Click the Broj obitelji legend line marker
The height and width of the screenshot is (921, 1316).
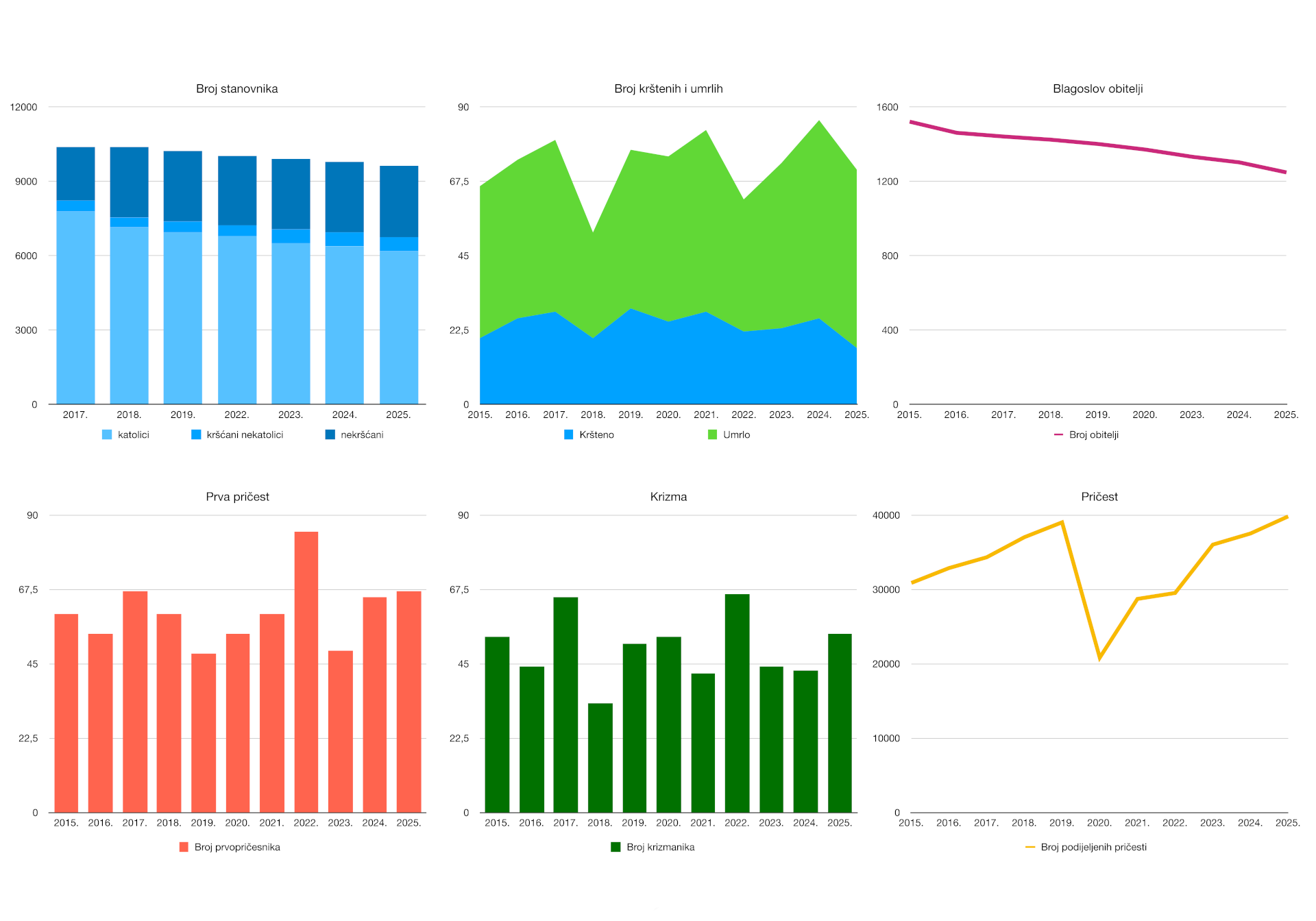(1058, 434)
